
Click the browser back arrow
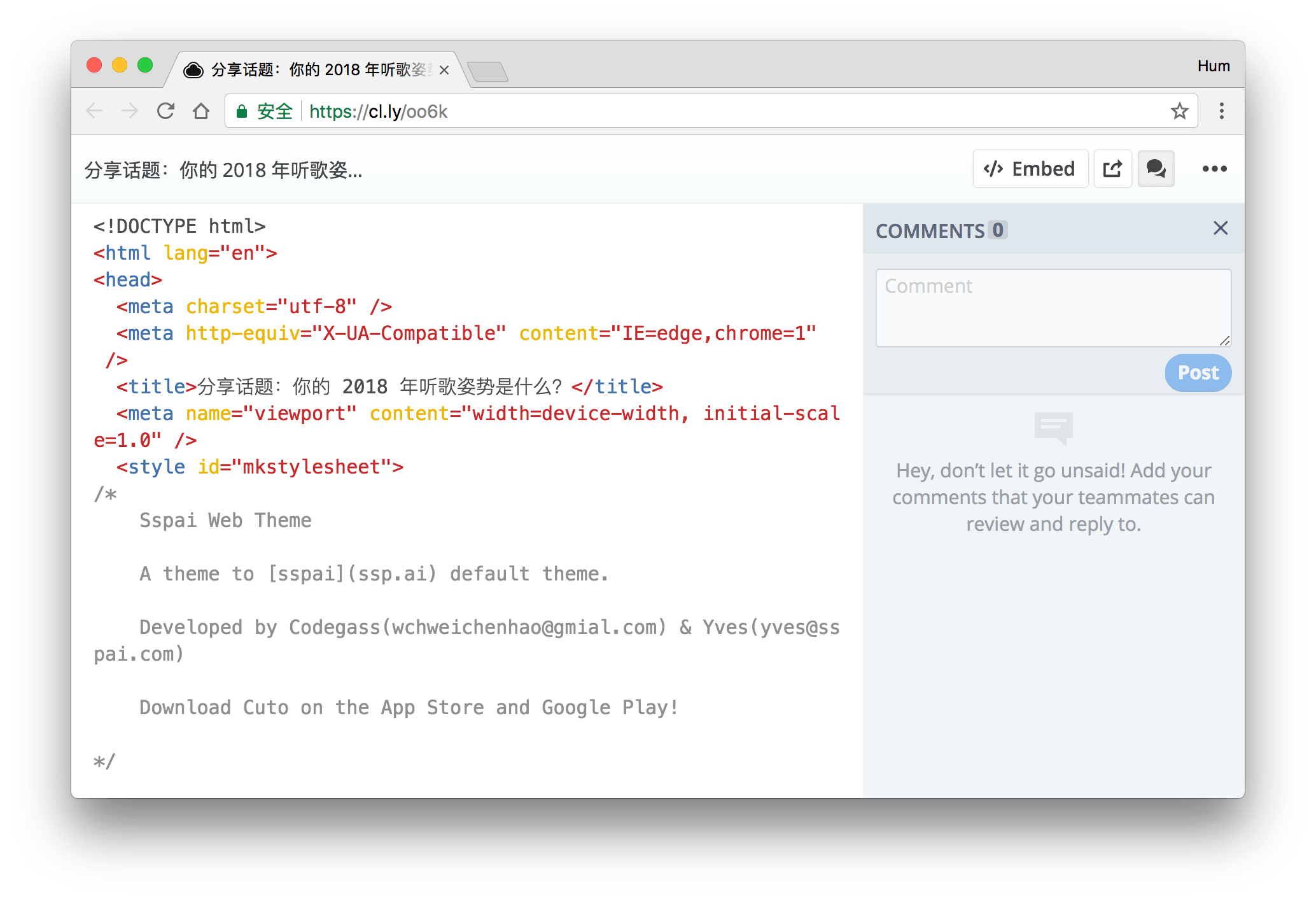click(94, 111)
